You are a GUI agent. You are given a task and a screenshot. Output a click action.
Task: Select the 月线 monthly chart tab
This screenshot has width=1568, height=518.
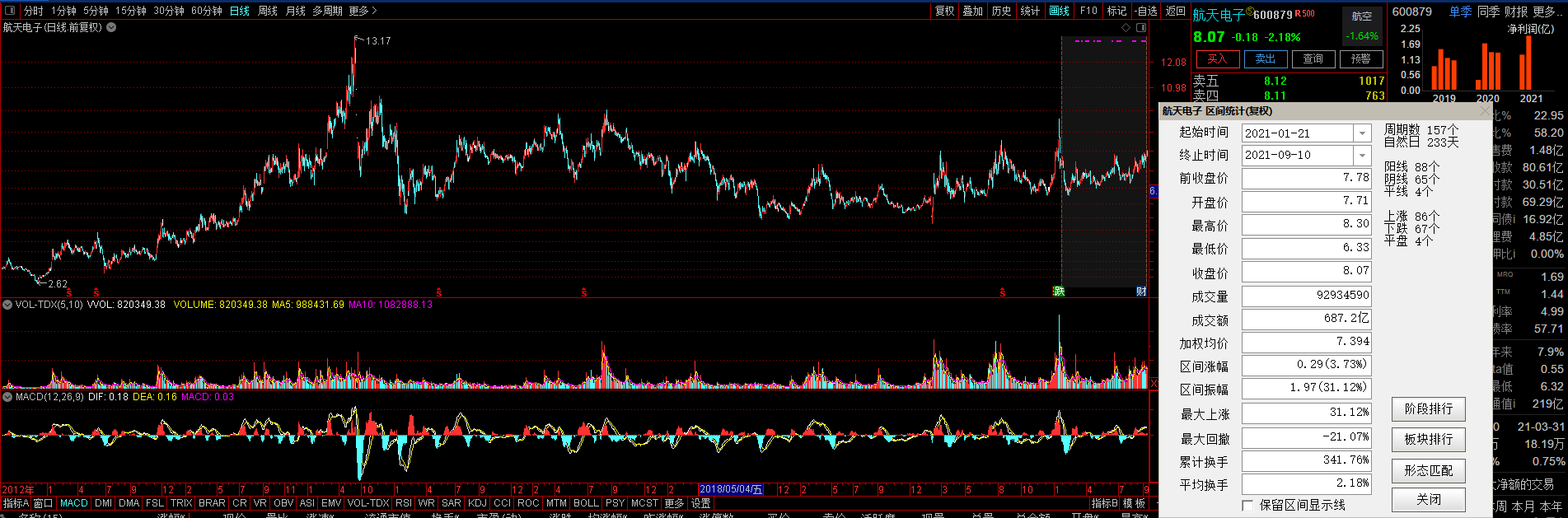tap(296, 11)
